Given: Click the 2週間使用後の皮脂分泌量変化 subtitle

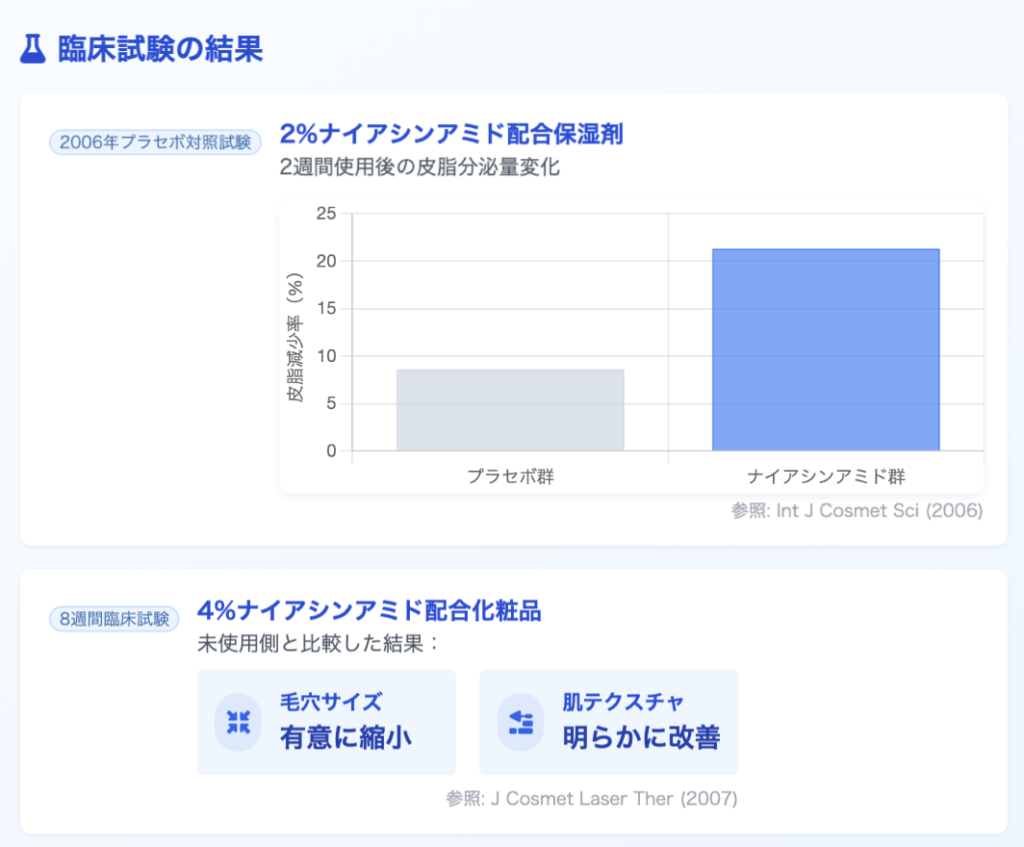Looking at the screenshot, I should point(419,167).
